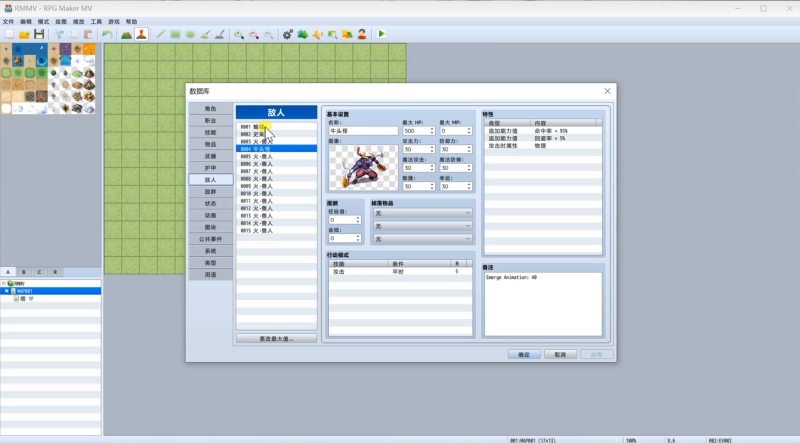This screenshot has width=800, height=443.
Task: Click the Paste clipboard icon
Action: pos(88,34)
